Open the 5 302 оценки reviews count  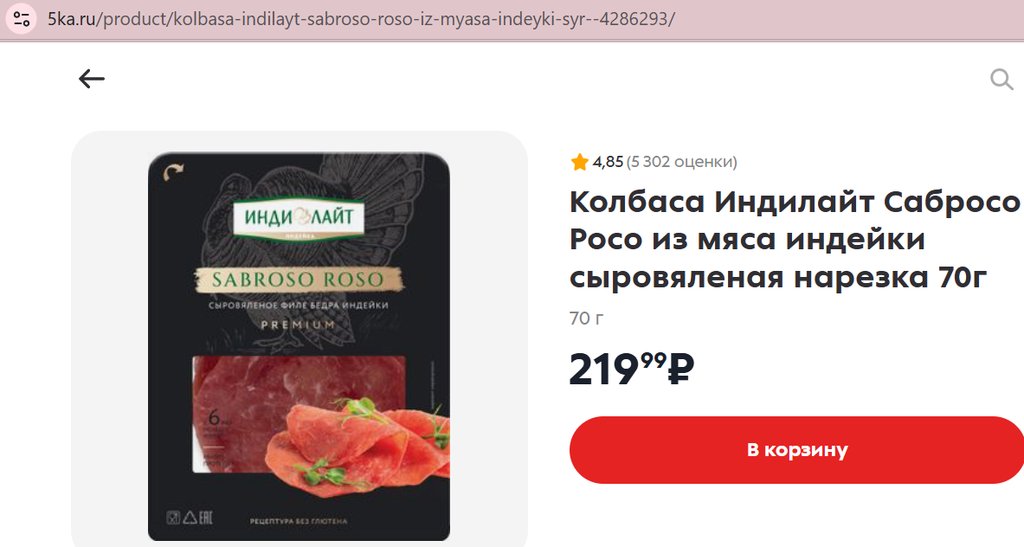681,162
